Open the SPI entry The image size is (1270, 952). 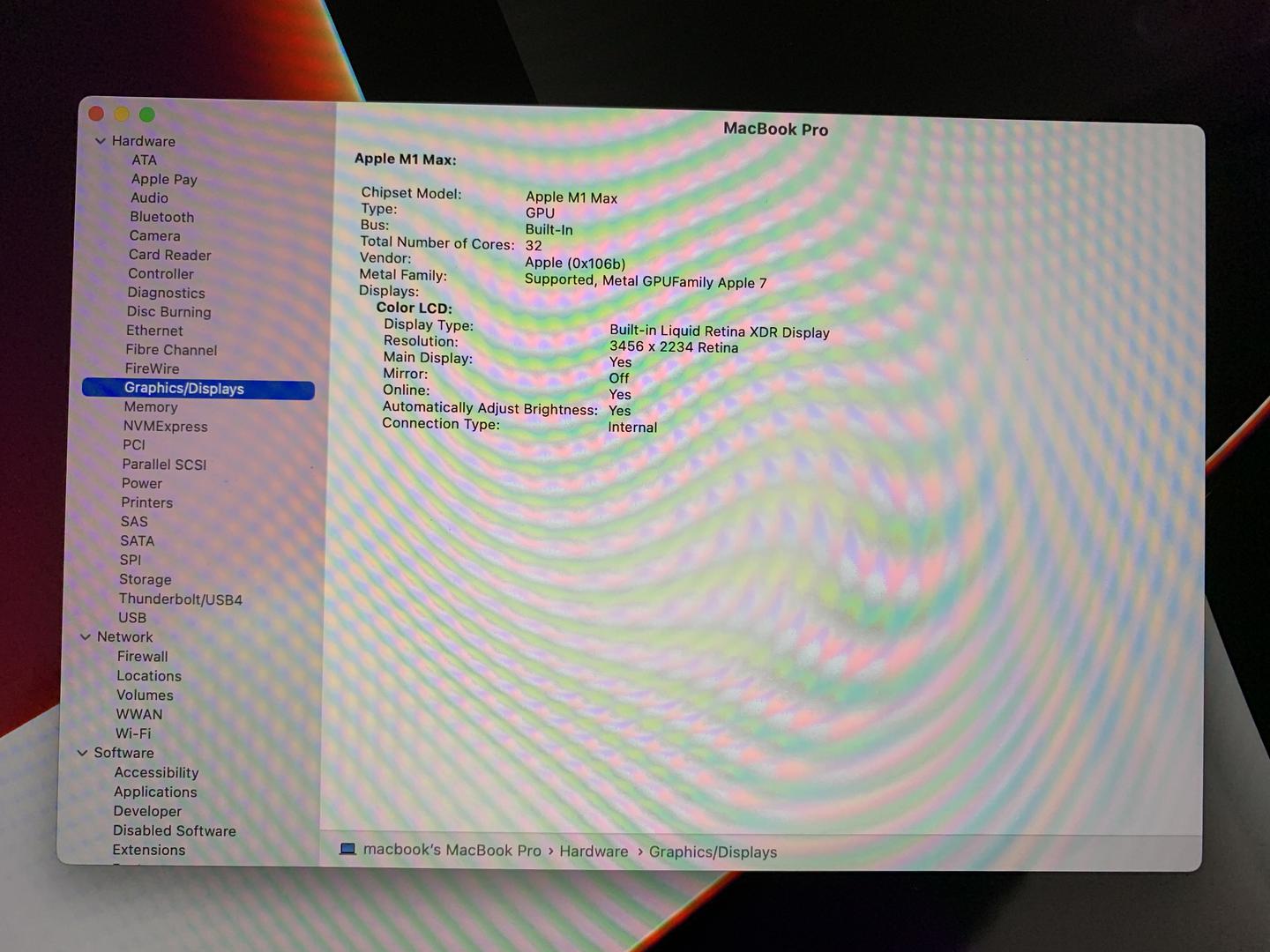point(131,560)
